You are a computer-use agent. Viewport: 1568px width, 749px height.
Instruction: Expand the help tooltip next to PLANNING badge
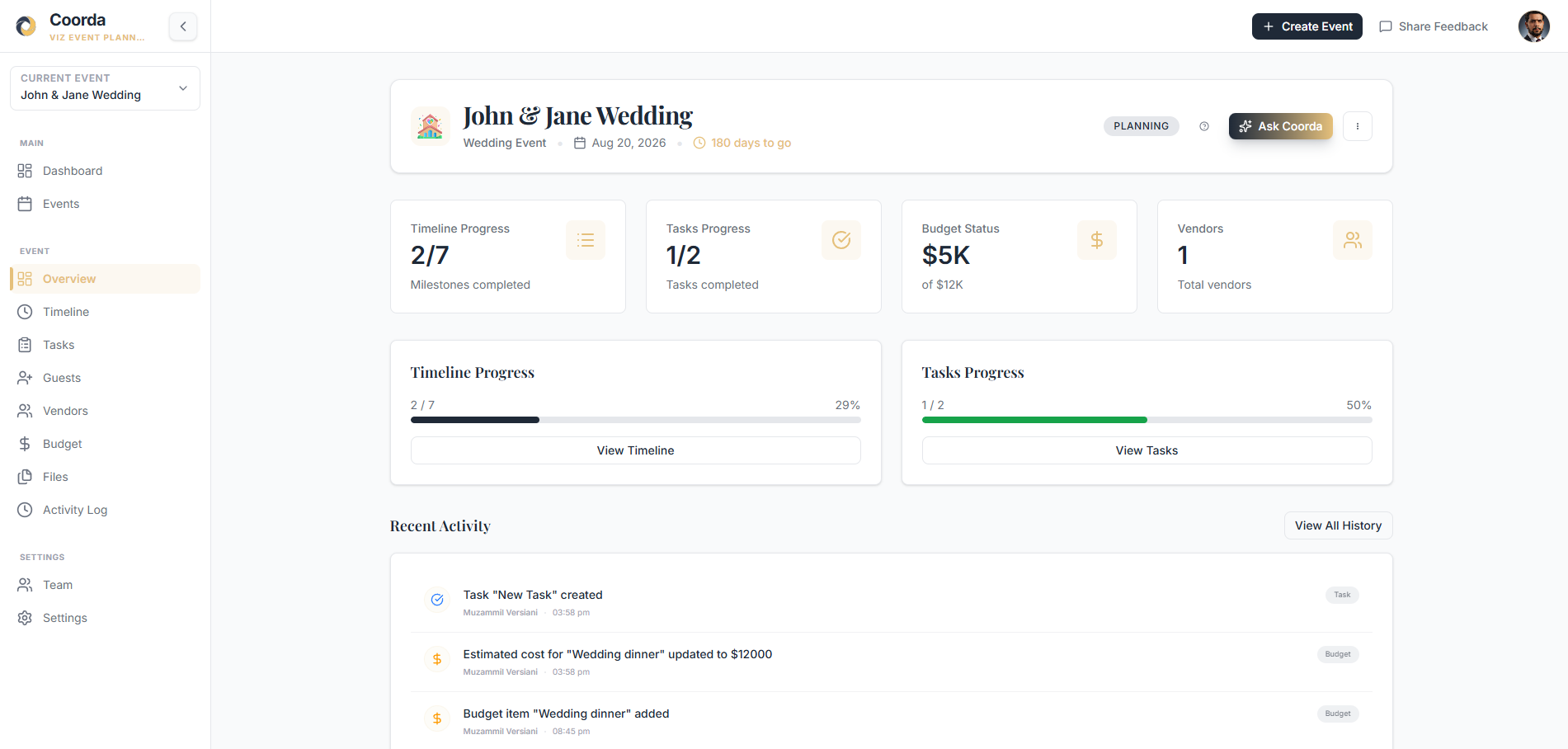1203,125
